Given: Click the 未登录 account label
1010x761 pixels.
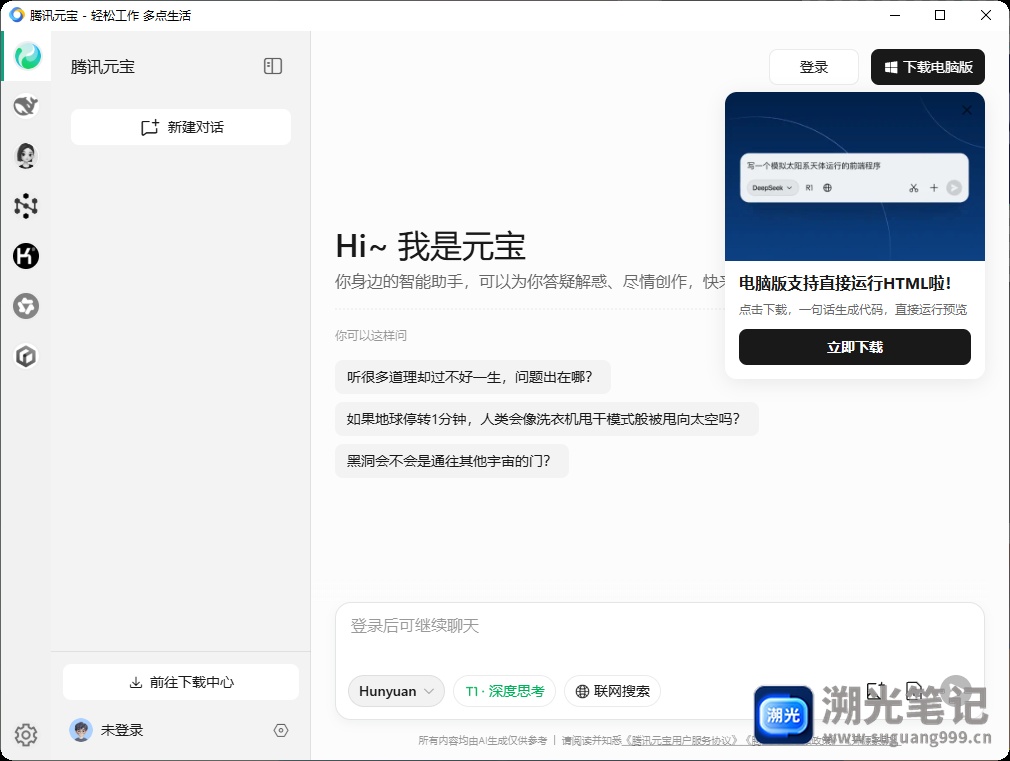Looking at the screenshot, I should pos(122,730).
